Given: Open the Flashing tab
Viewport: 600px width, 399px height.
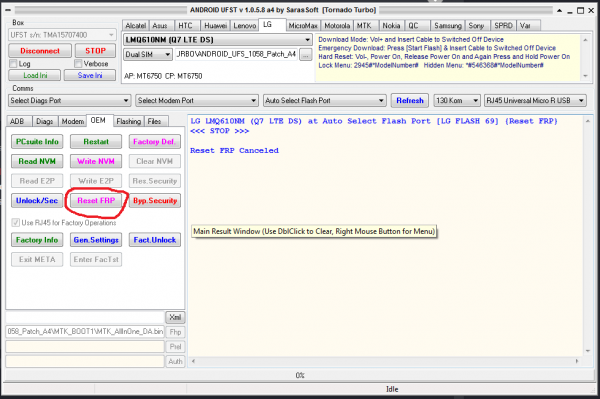Looking at the screenshot, I should 129,121.
